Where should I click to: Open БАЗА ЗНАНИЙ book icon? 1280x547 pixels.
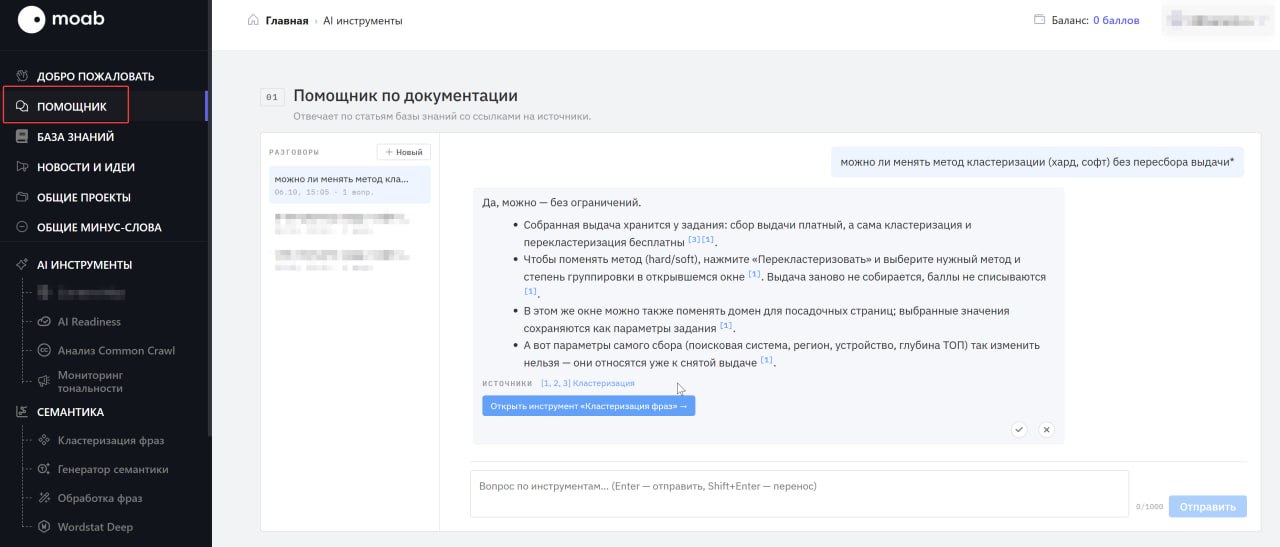[22, 137]
